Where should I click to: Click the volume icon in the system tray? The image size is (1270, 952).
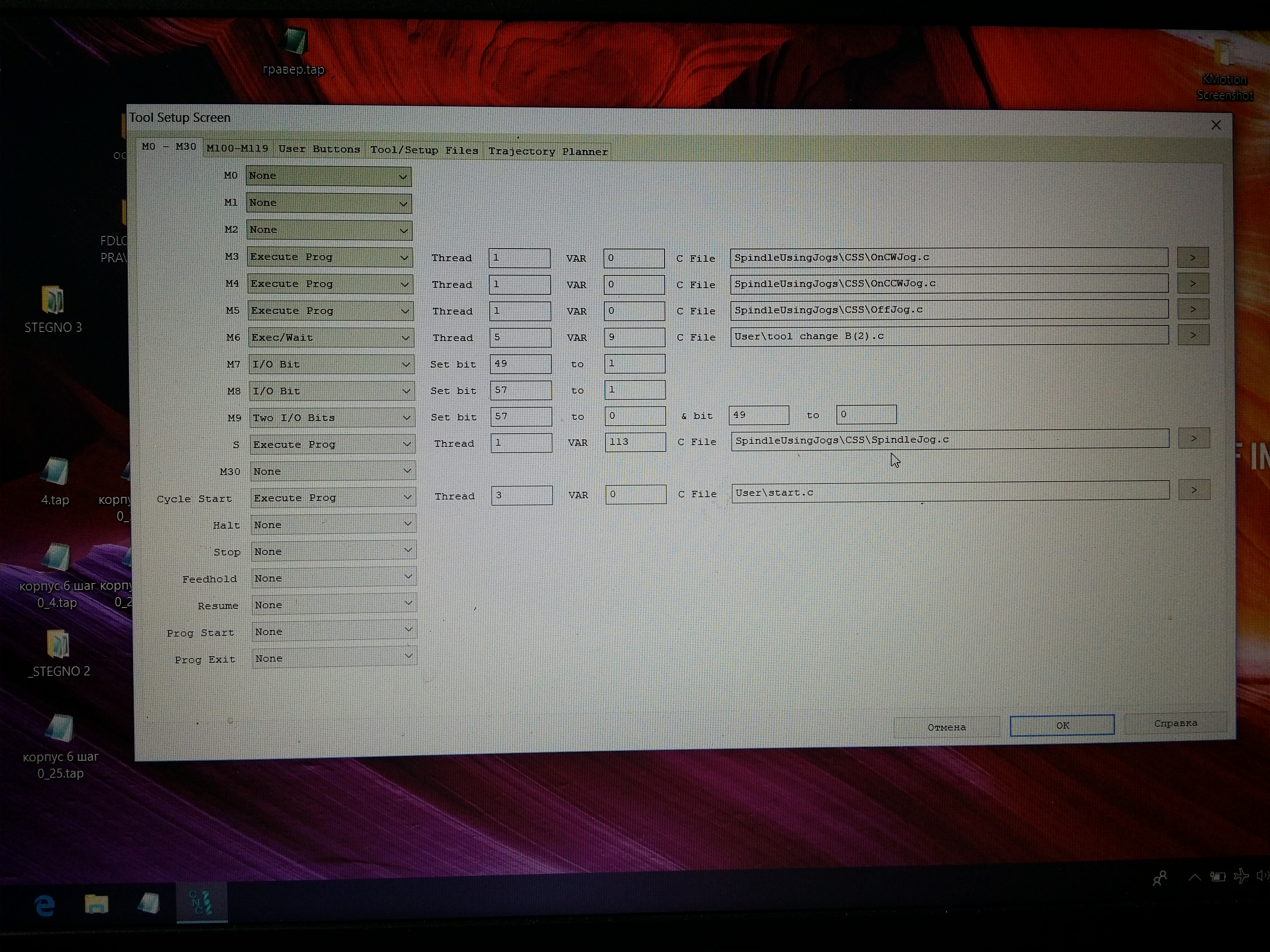pyautogui.click(x=1262, y=876)
